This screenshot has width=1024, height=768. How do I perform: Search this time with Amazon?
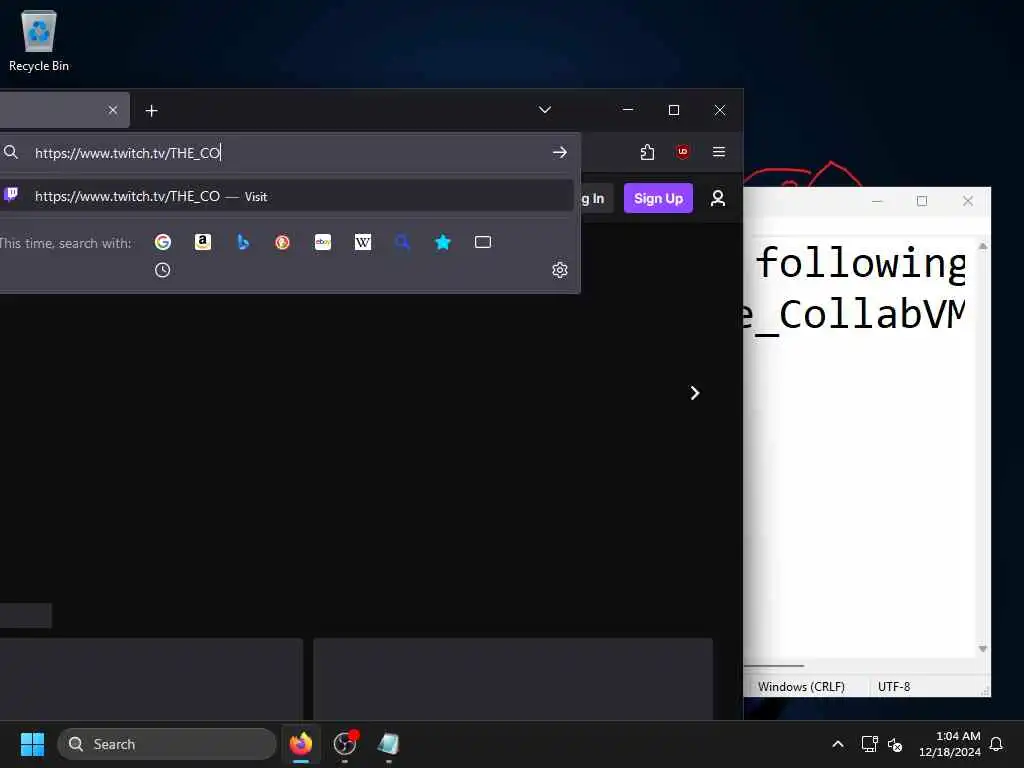pos(202,242)
